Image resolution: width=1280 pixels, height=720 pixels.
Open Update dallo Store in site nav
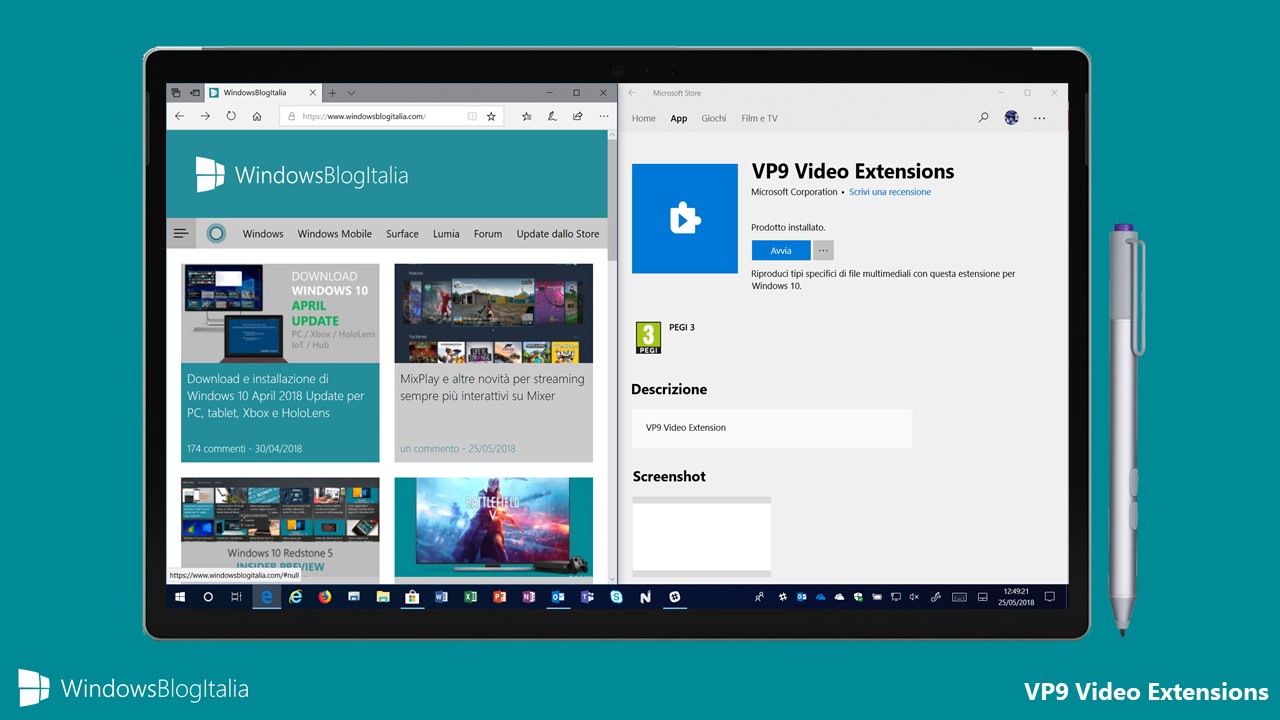tap(558, 234)
